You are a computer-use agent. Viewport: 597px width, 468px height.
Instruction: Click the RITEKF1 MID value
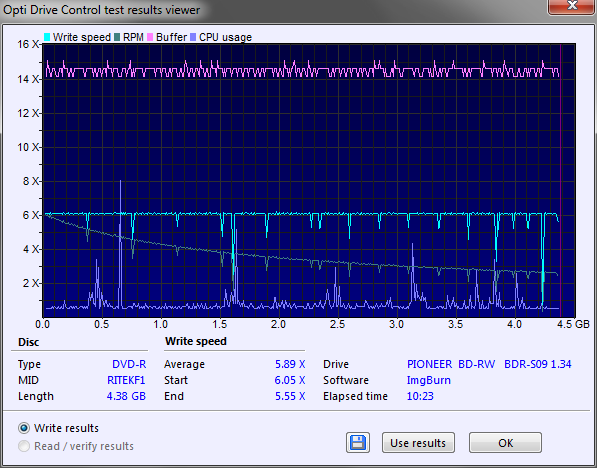(126, 380)
